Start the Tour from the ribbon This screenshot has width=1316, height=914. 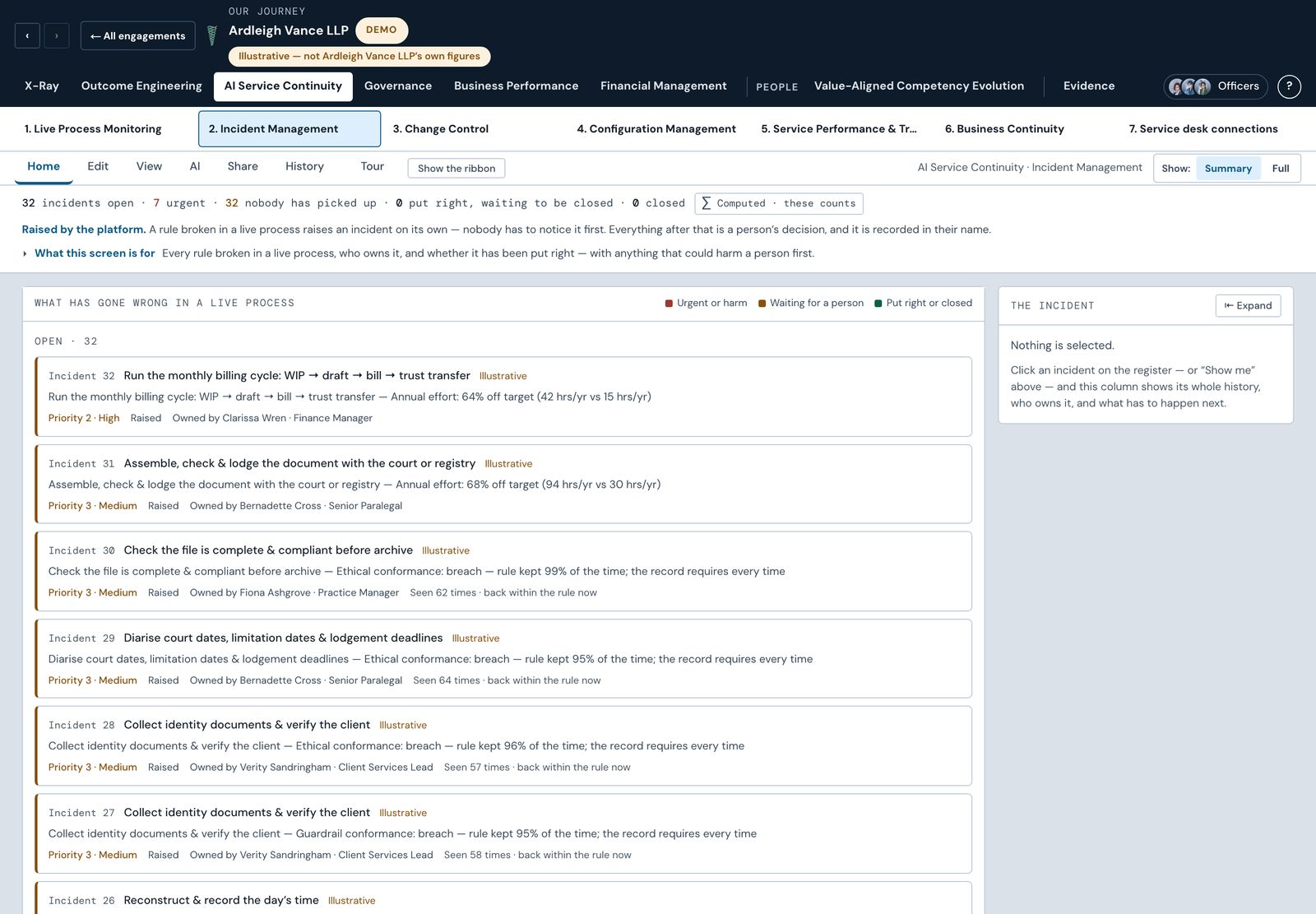372,167
